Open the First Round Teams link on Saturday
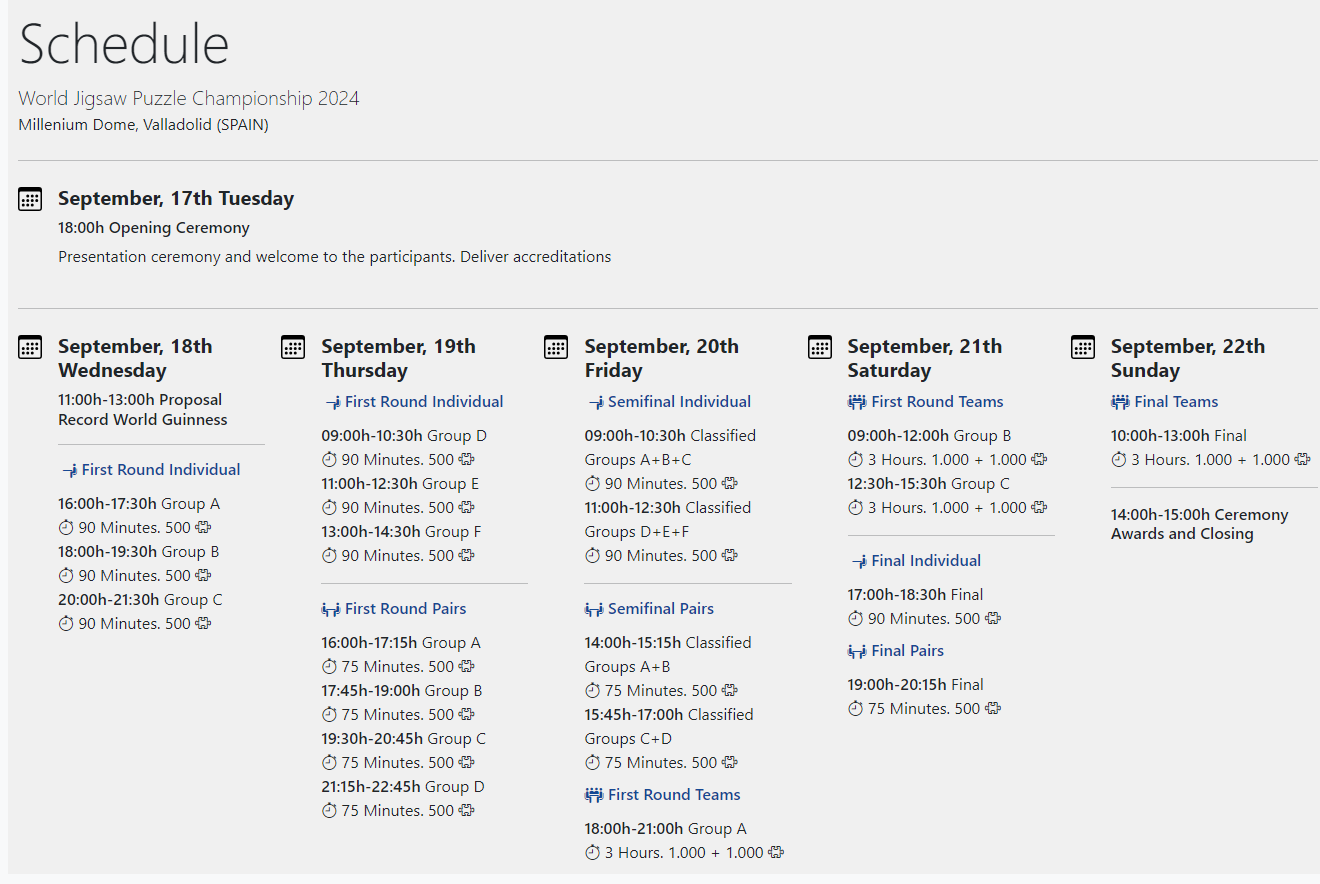The width and height of the screenshot is (1320, 884). click(937, 402)
